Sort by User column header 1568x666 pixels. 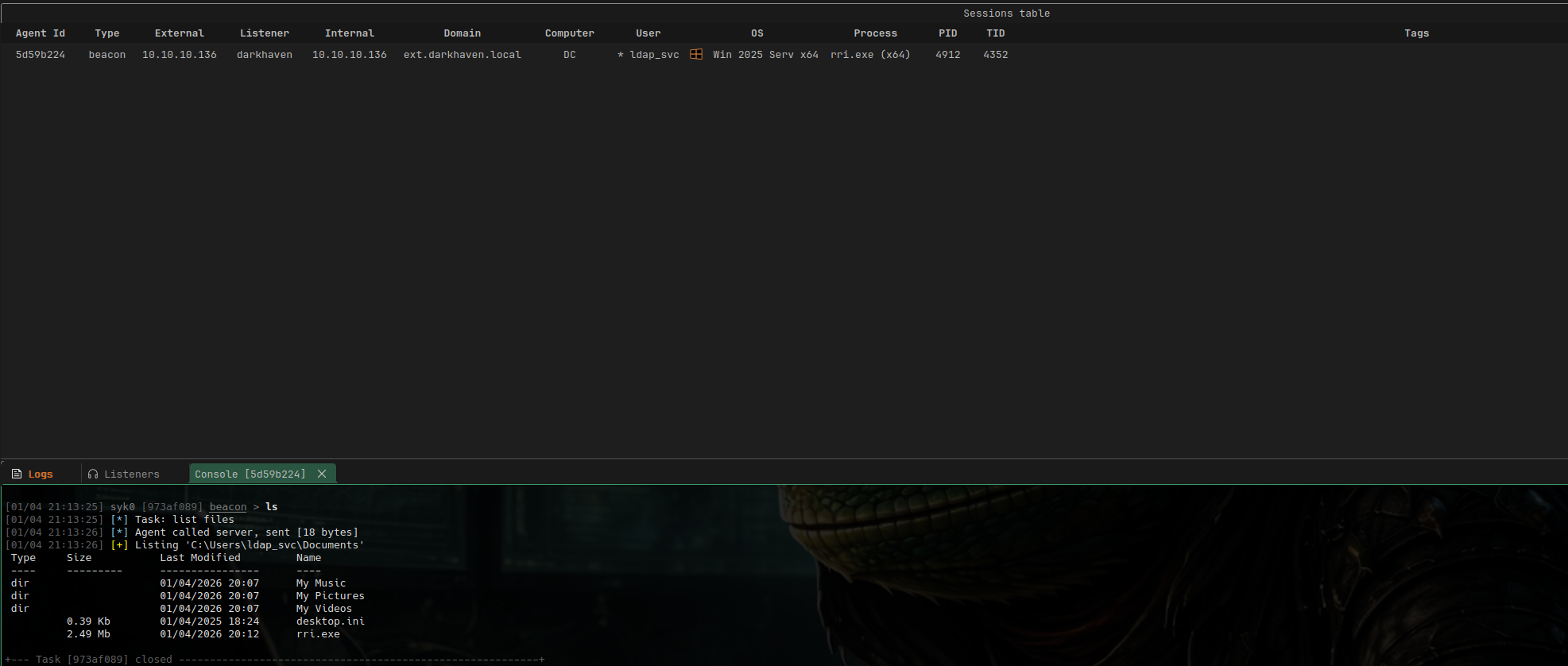pos(648,33)
